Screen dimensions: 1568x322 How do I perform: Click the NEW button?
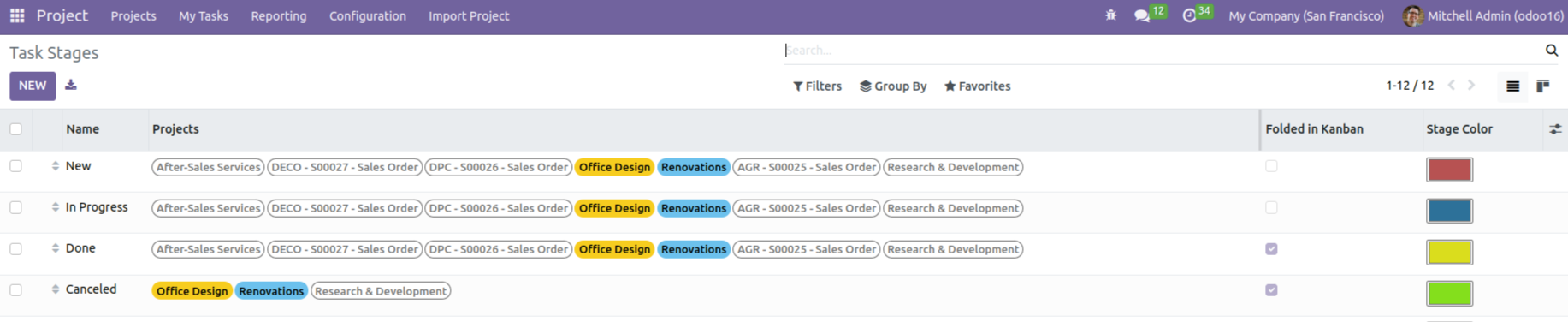coord(33,86)
